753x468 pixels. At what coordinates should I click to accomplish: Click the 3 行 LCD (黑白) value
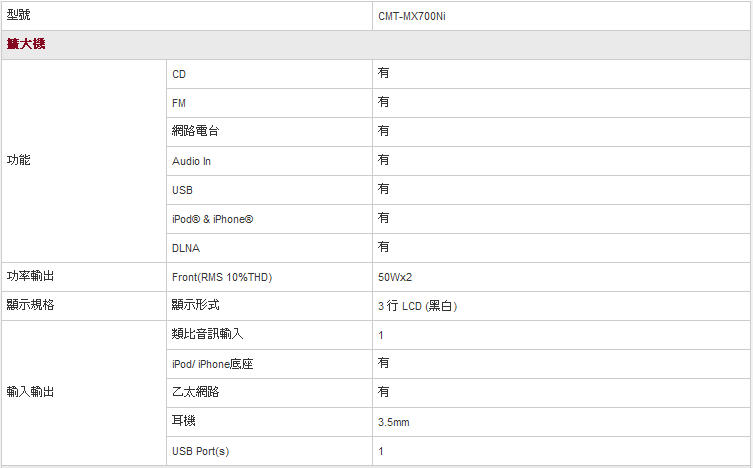(417, 306)
